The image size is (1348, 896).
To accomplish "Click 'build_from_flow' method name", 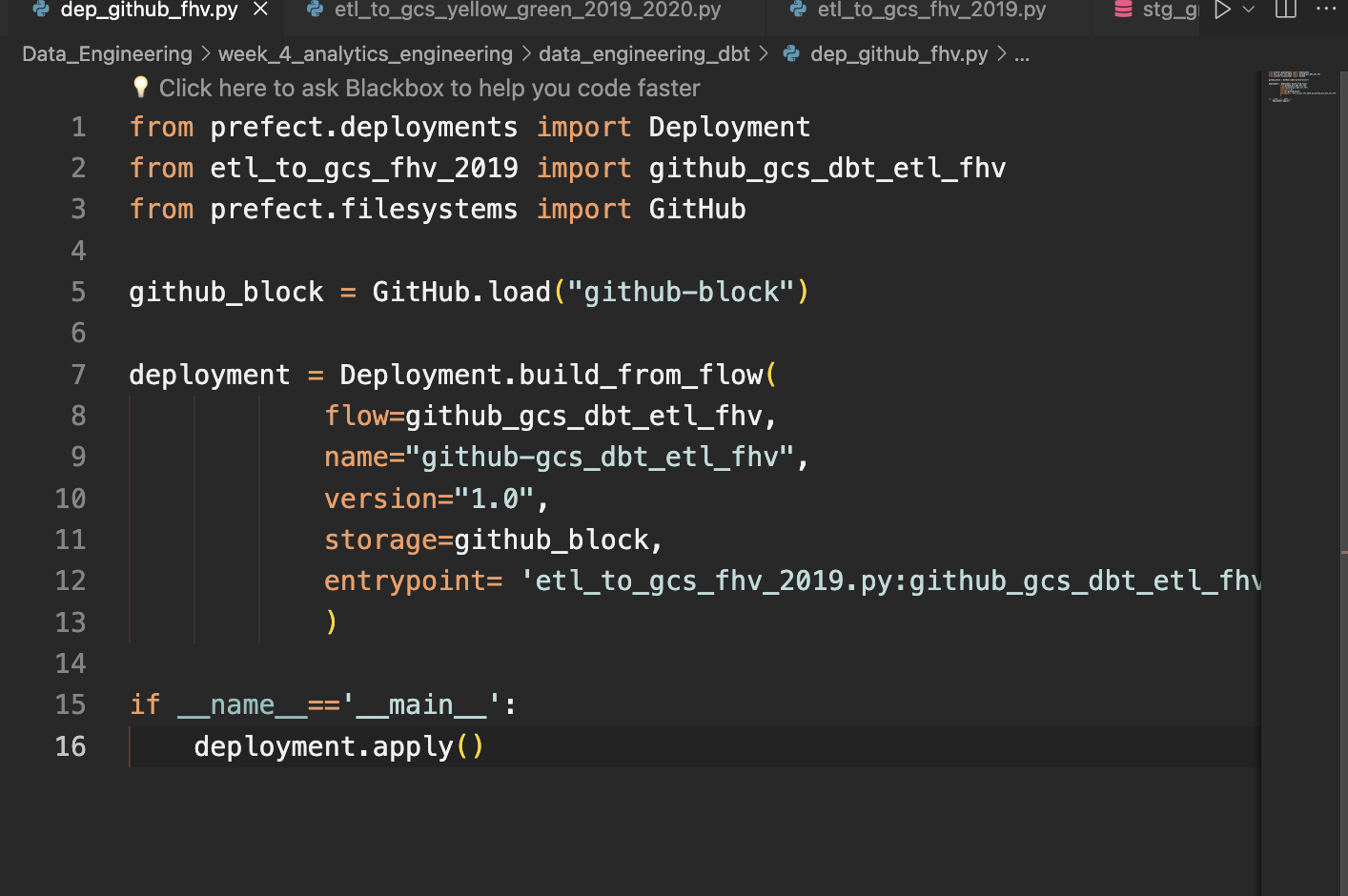I will [642, 376].
